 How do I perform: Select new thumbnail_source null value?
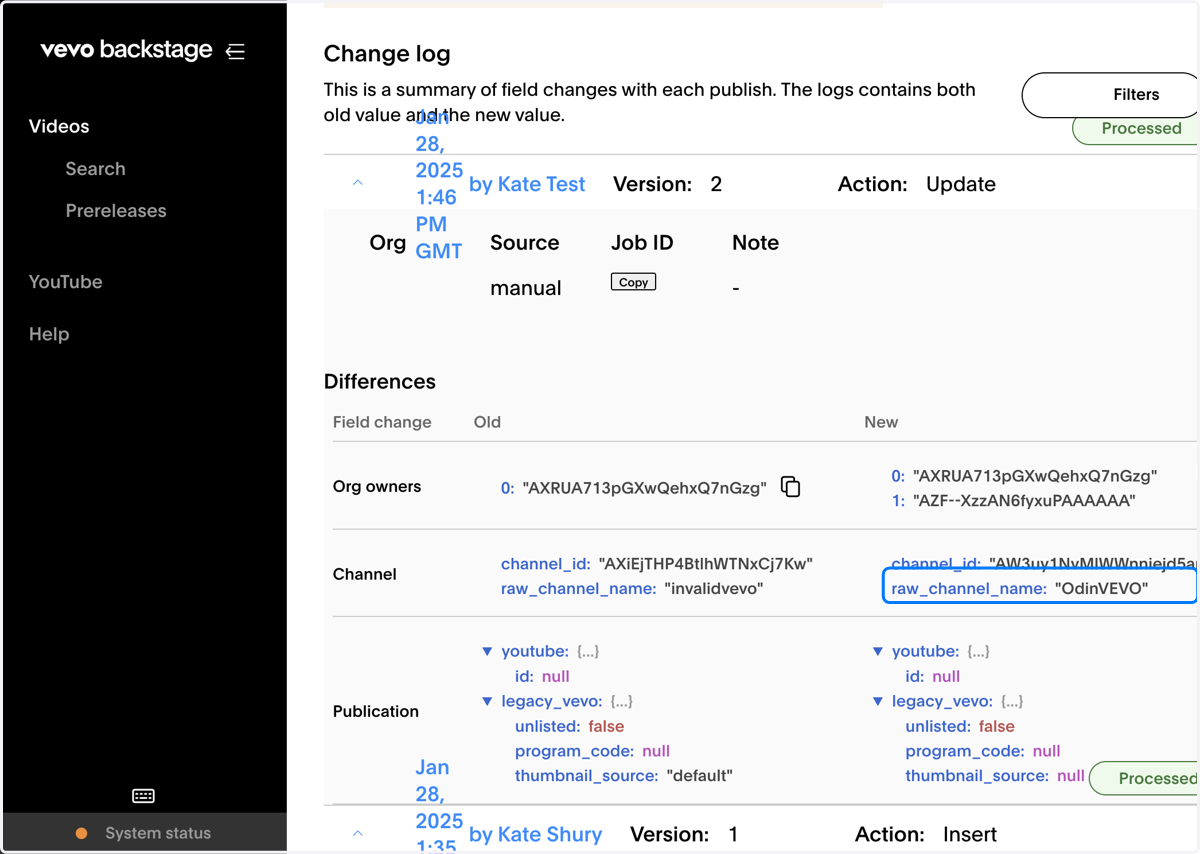coord(1071,776)
